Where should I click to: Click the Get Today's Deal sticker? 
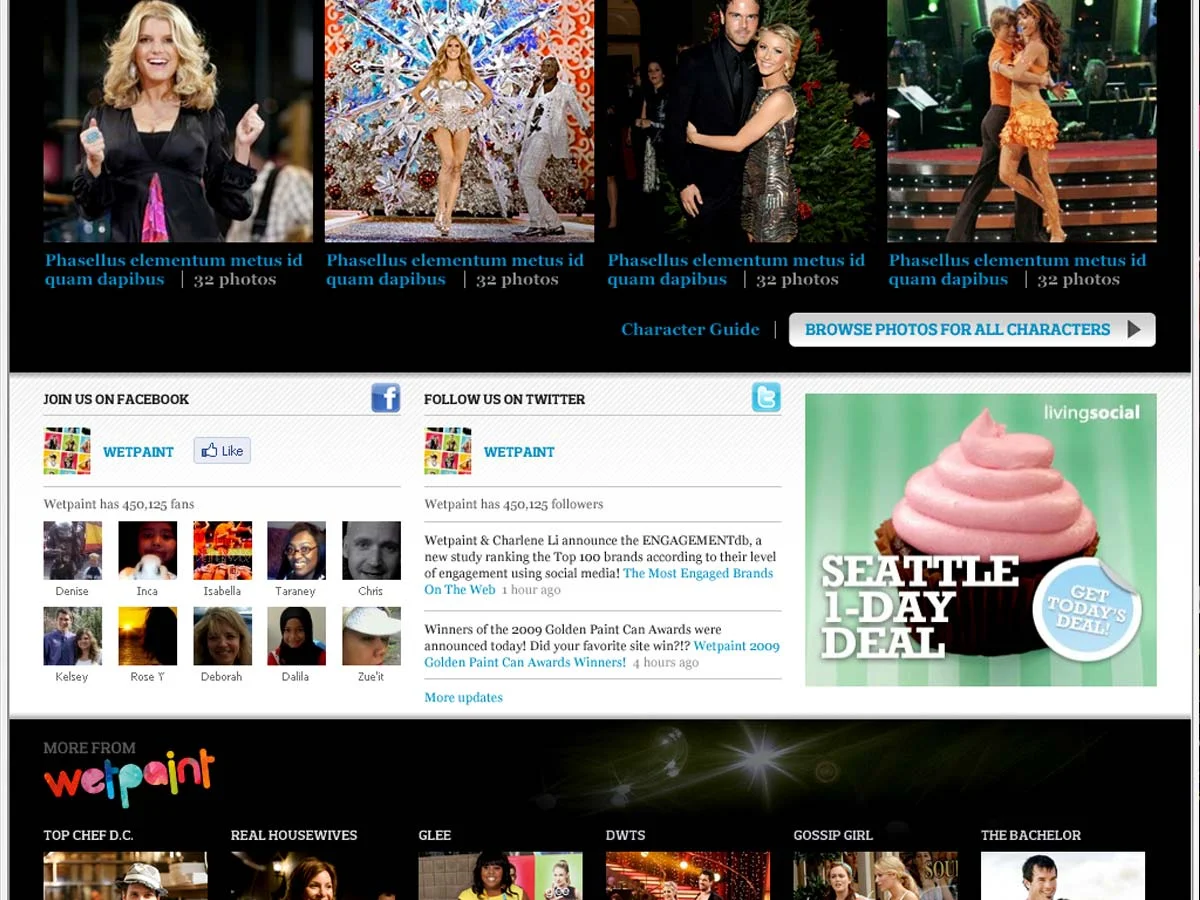1085,611
